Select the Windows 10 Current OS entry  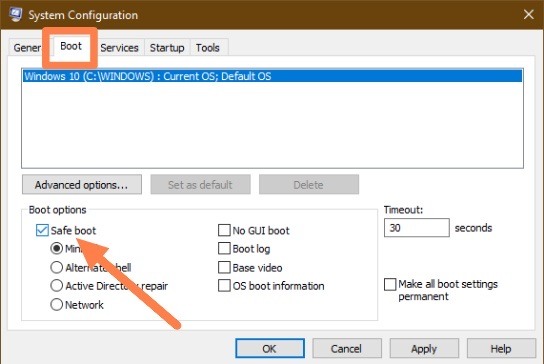[x=272, y=76]
